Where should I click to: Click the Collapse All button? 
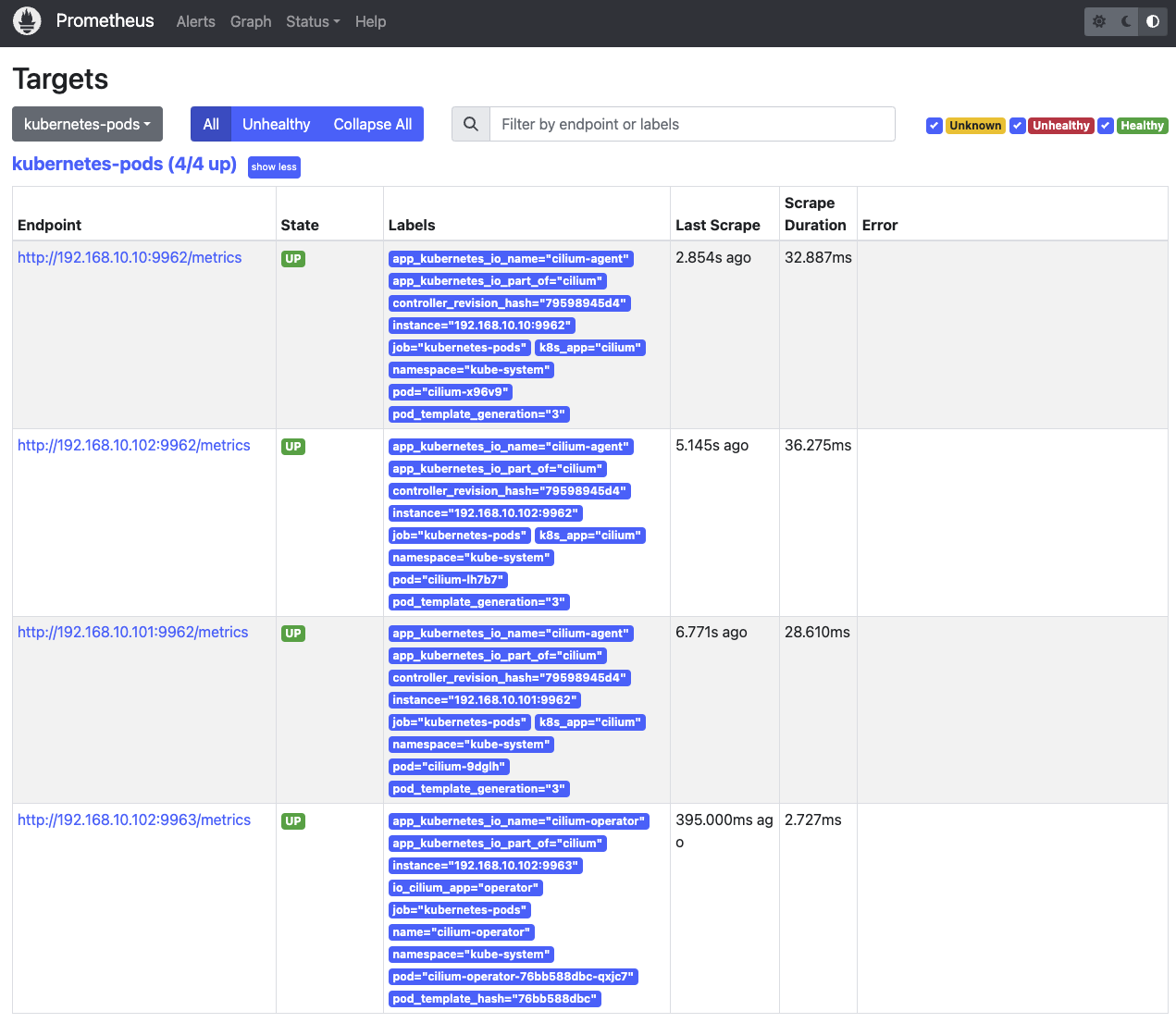(x=373, y=124)
